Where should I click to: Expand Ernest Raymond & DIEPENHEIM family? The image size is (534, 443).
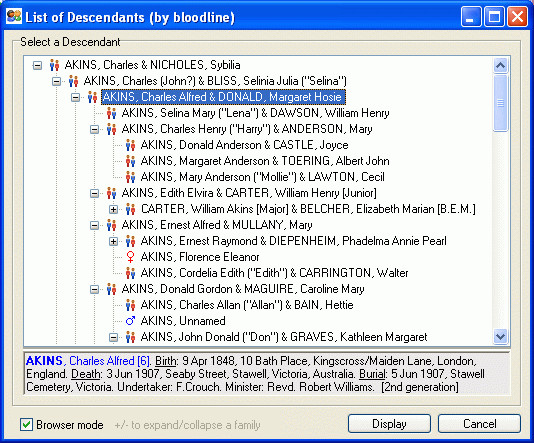(x=113, y=241)
